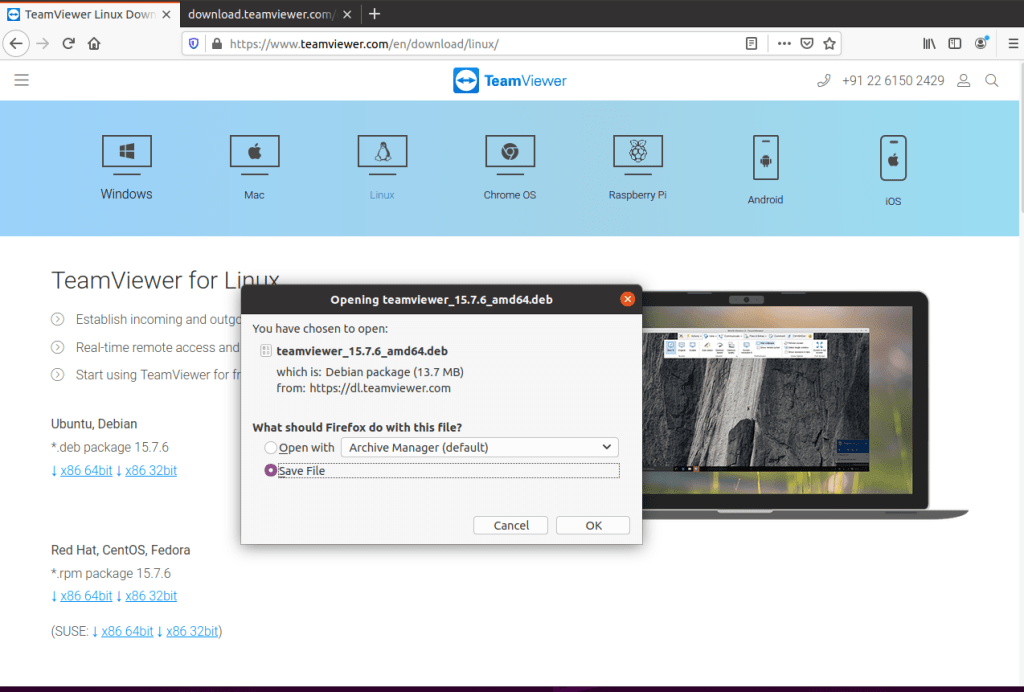Go back with the browser back arrow

pyautogui.click(x=16, y=44)
